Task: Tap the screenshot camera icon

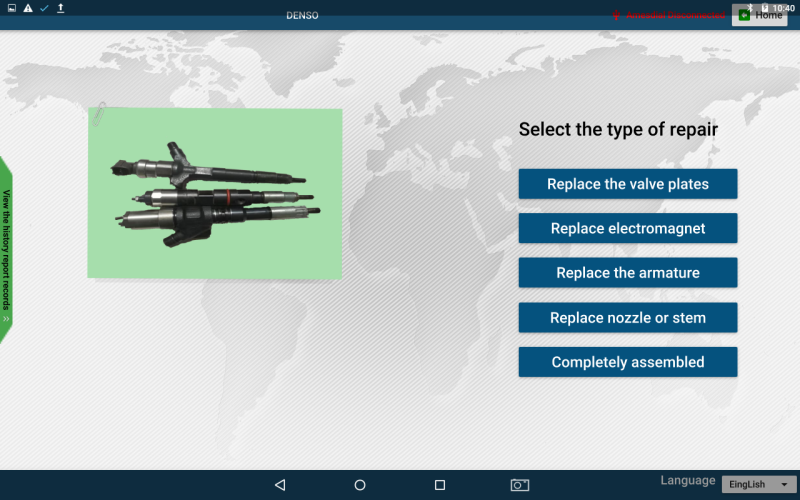Action: click(520, 485)
